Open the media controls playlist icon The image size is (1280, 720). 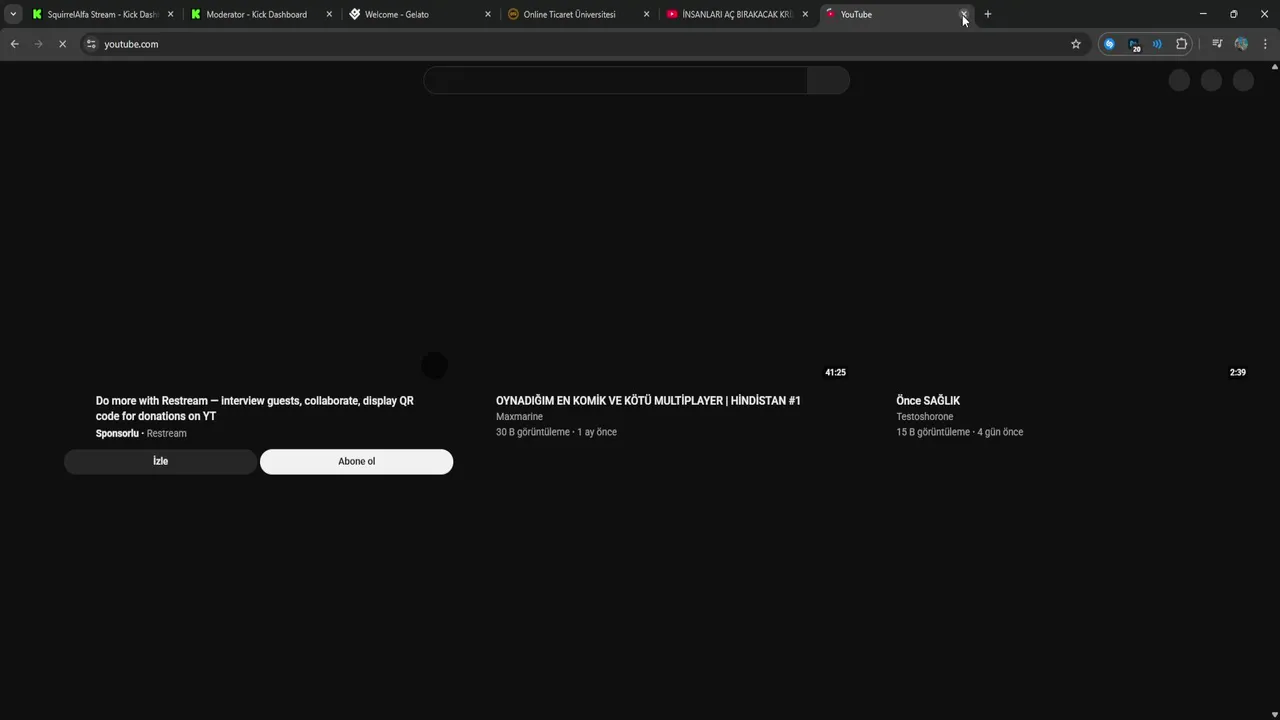coord(1217,44)
